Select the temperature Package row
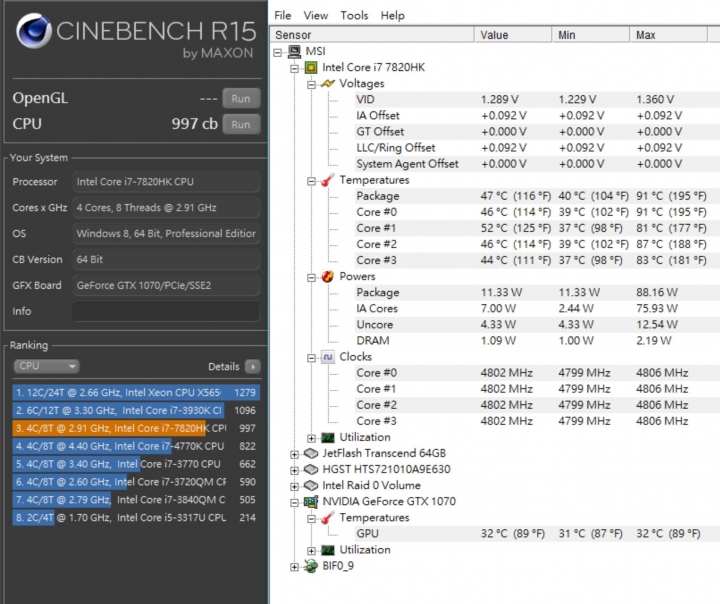 tap(537, 196)
